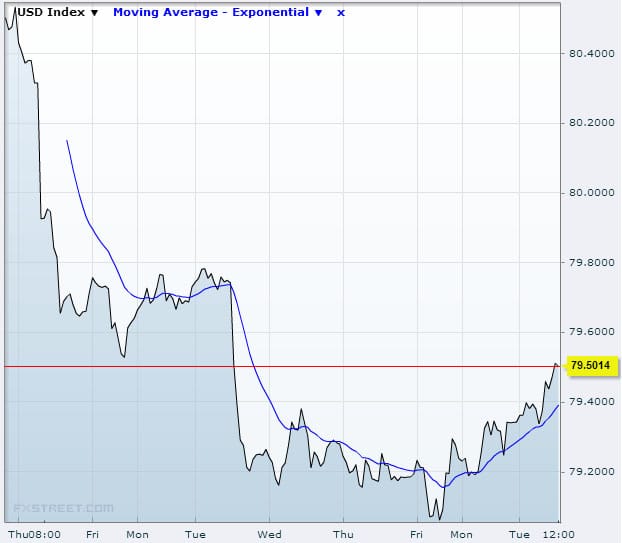The image size is (622, 543).
Task: Click the red current price line
Action: [x=282, y=366]
